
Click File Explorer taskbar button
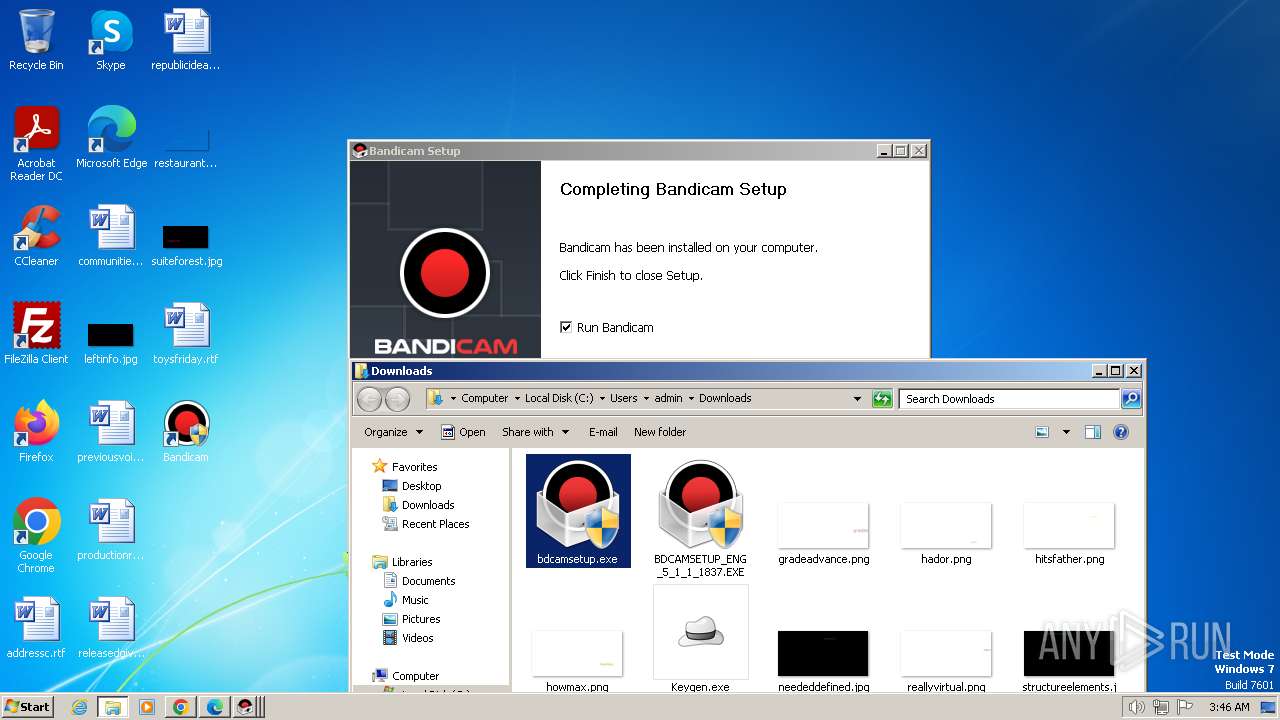113,707
